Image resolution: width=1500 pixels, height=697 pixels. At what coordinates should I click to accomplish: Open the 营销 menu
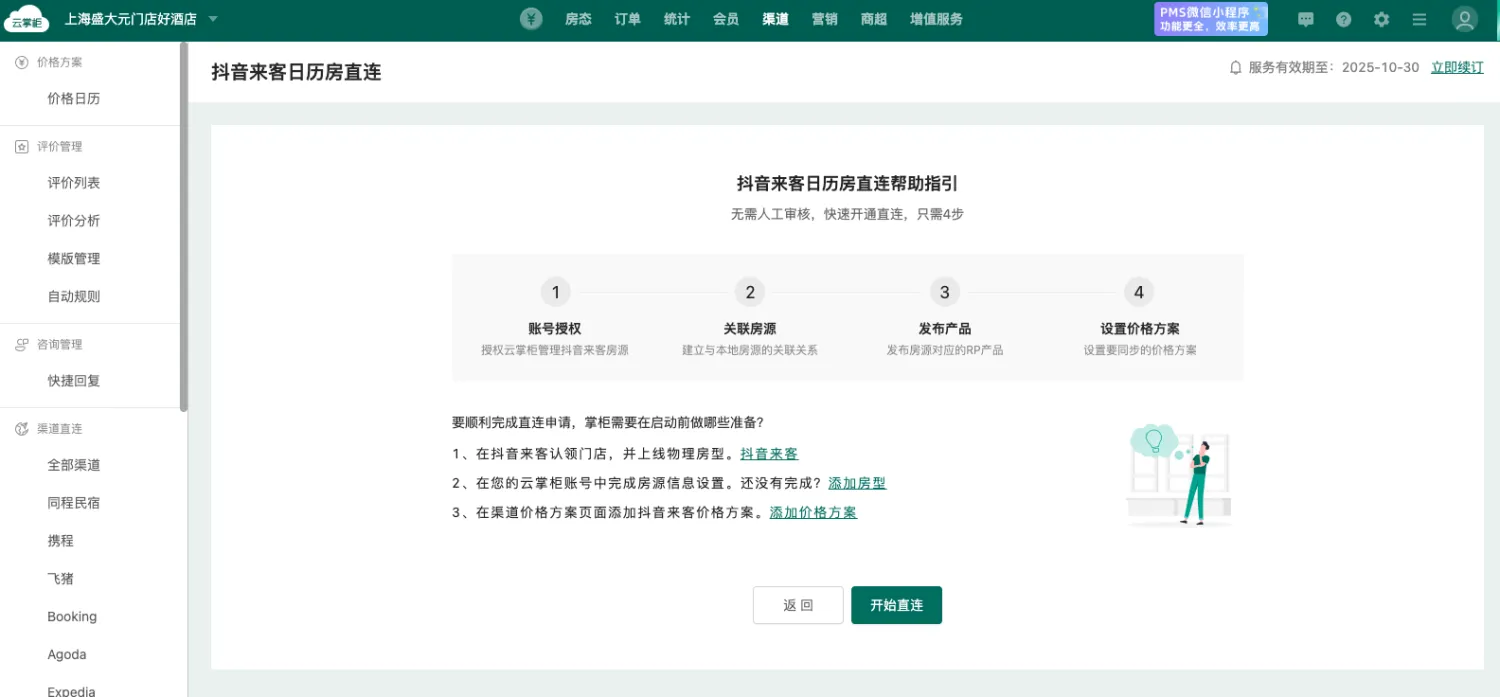(825, 19)
